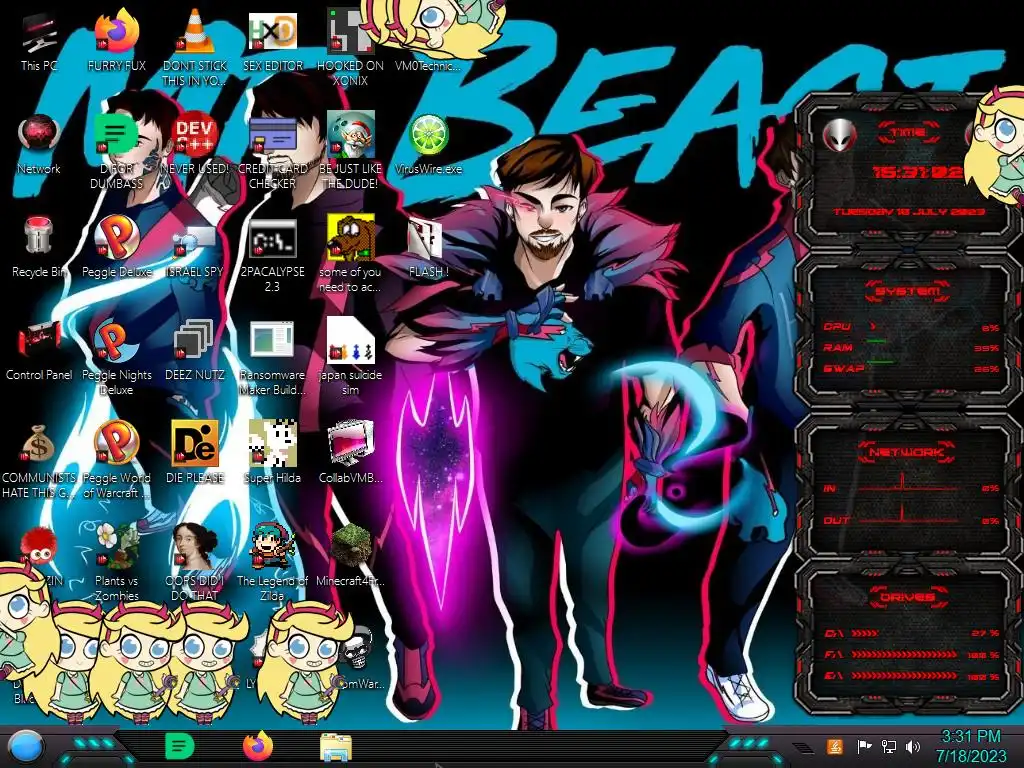Screen dimensions: 1024x768
Task: Click the C:\ drive usage bar
Action: coord(865,633)
